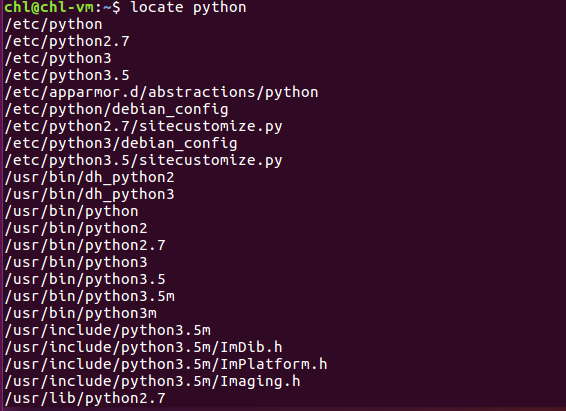Select the '/usr/bin/dh_python2' line
The width and height of the screenshot is (566, 411).
point(89,177)
